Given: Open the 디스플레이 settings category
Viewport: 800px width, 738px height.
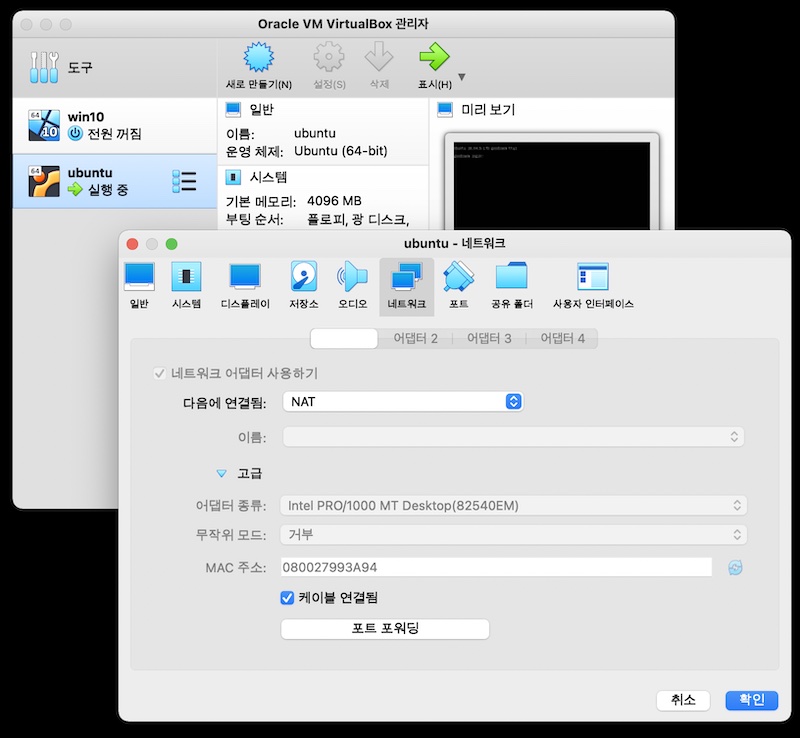Looking at the screenshot, I should (x=245, y=286).
